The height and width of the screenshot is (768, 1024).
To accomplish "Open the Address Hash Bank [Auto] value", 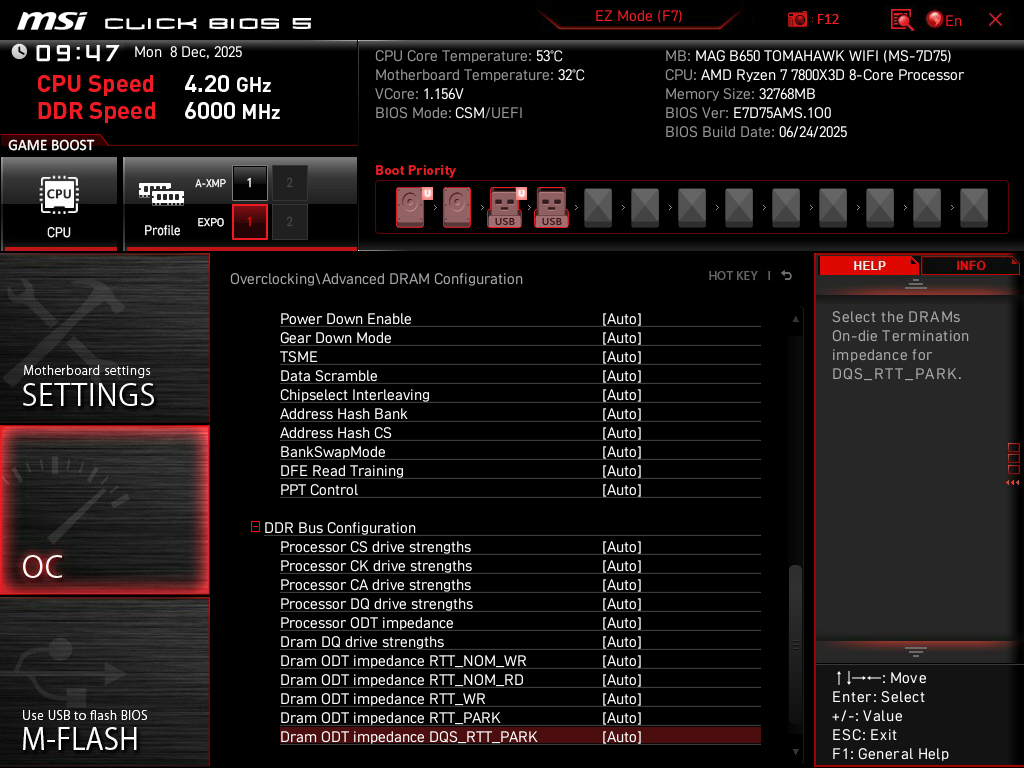I will 622,413.
